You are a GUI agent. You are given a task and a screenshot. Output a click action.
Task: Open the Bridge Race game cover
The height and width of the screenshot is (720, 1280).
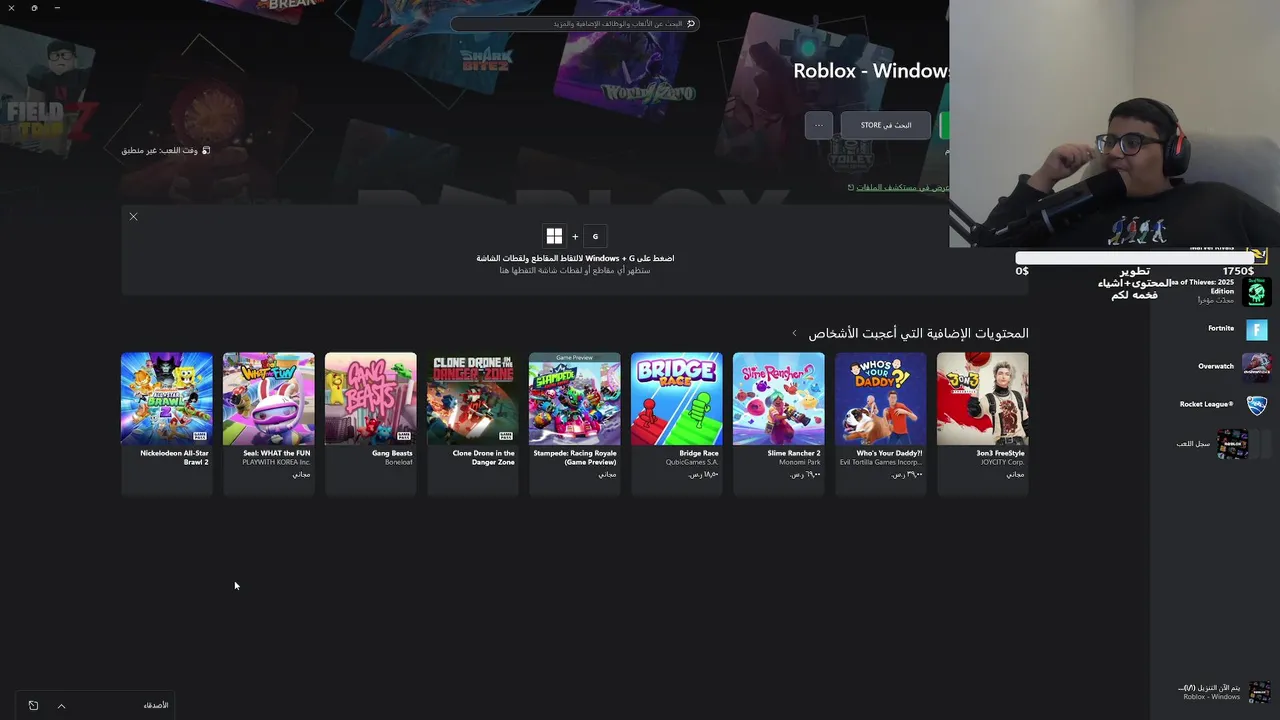[677, 398]
